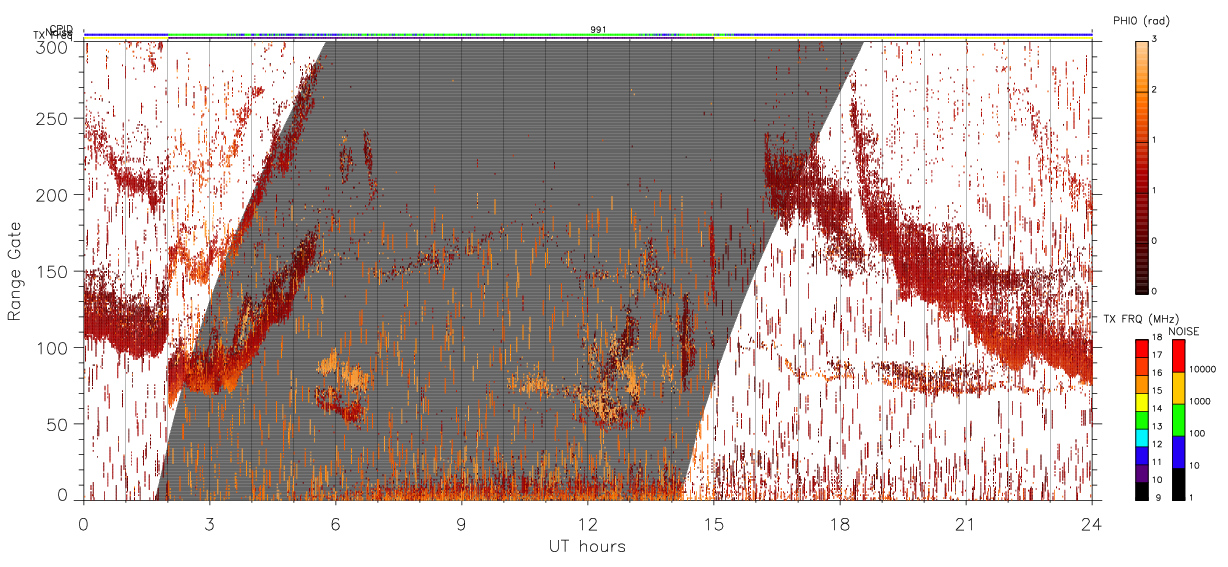
Task: Click the x-axis tick label 3
Action: click(209, 523)
